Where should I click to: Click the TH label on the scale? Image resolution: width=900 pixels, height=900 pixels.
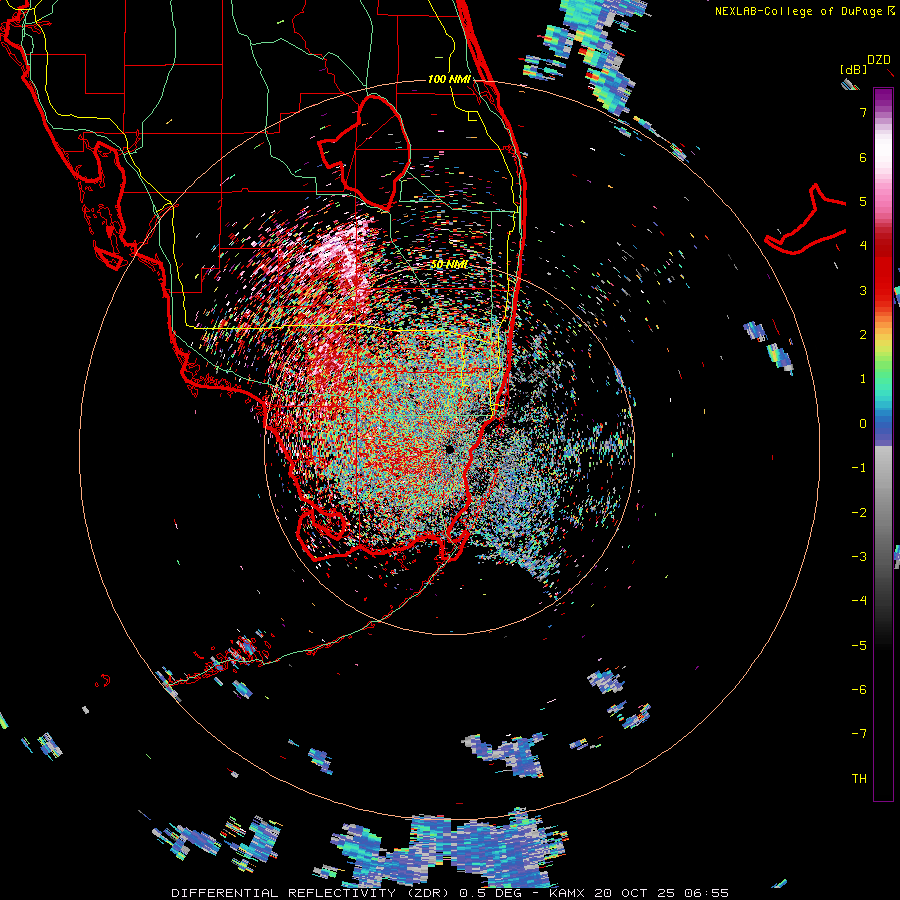tap(859, 778)
